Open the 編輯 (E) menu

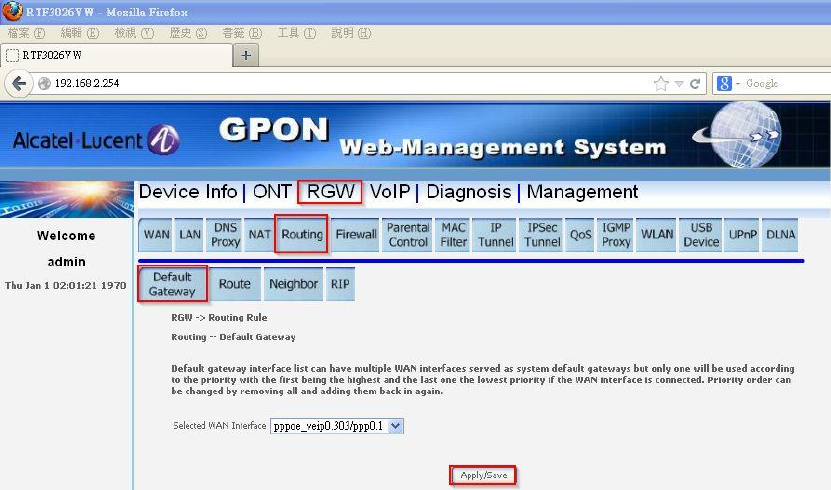pos(80,33)
